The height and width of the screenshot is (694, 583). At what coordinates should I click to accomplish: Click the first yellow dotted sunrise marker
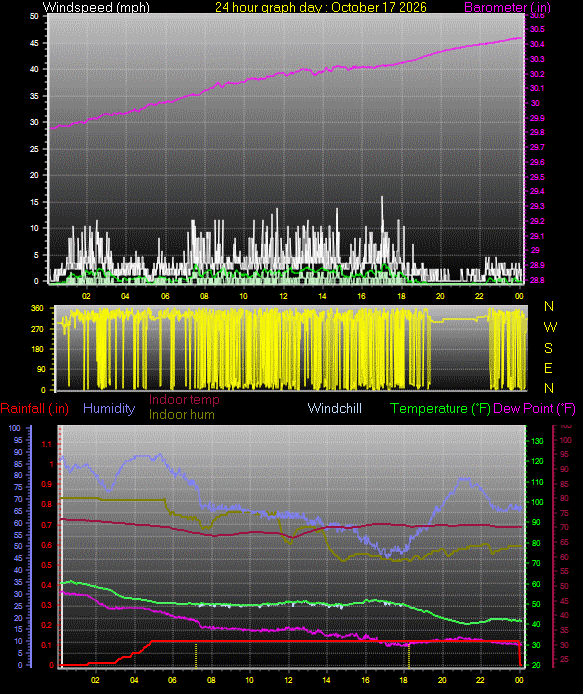coord(196,655)
